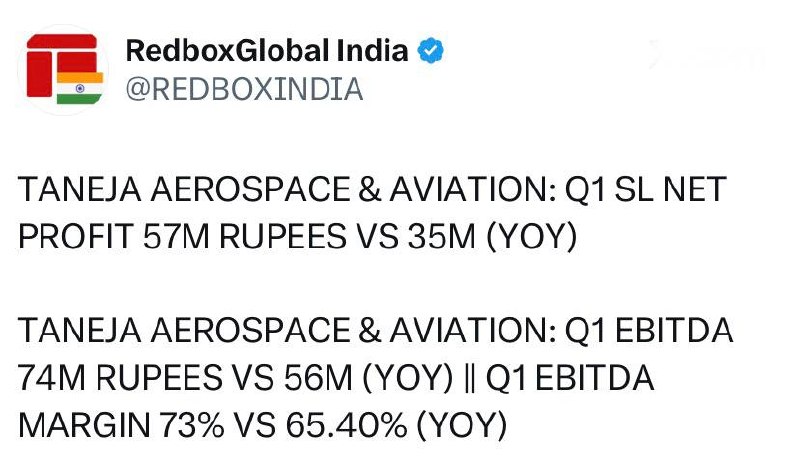Select the first TANEJA AEROSPACE headline line
800x465 pixels.
[372, 189]
